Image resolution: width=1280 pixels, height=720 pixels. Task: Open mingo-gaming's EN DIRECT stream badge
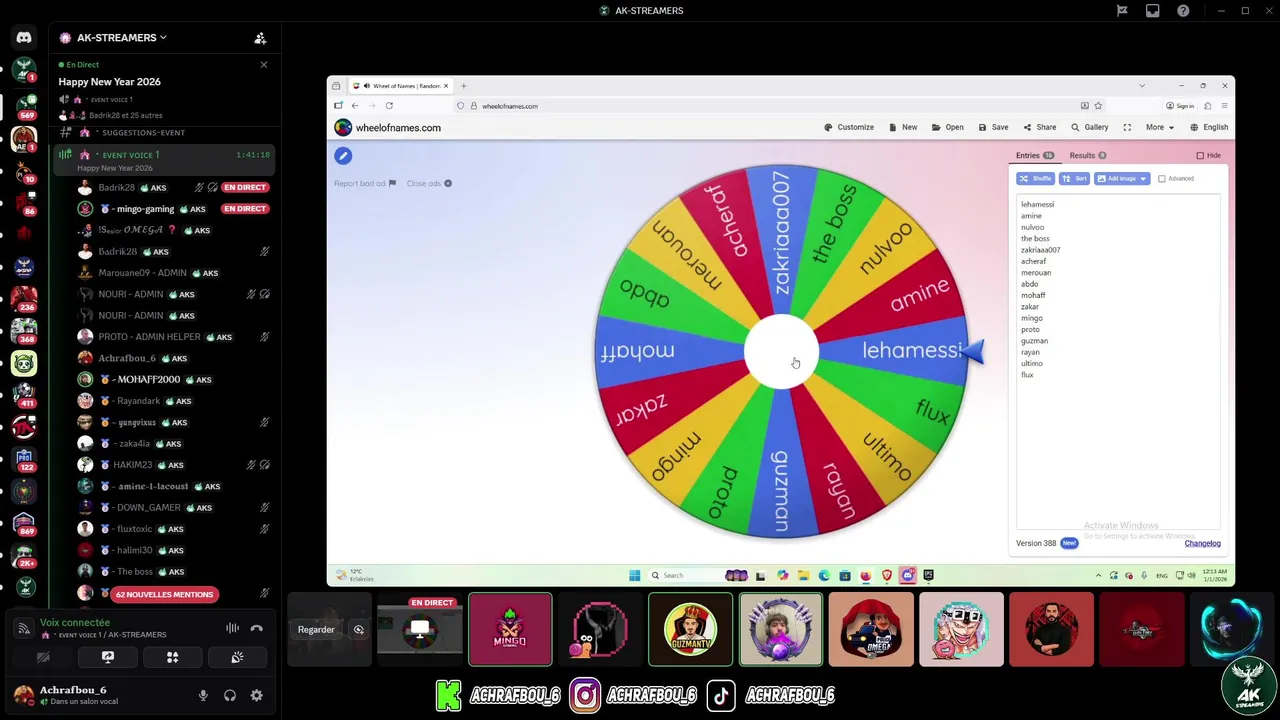click(x=245, y=209)
